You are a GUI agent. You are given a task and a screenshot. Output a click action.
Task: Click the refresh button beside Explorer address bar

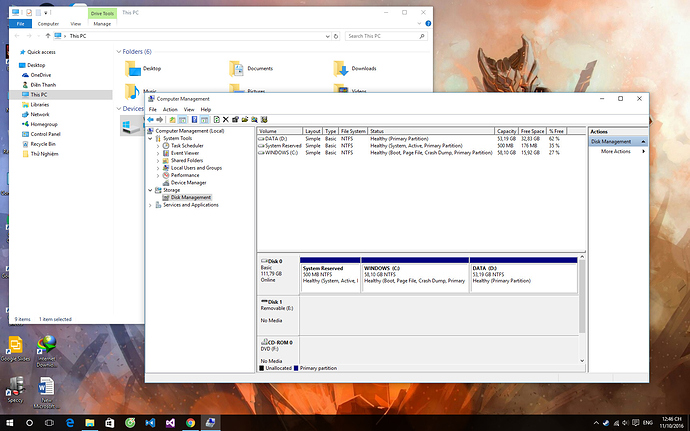point(336,37)
